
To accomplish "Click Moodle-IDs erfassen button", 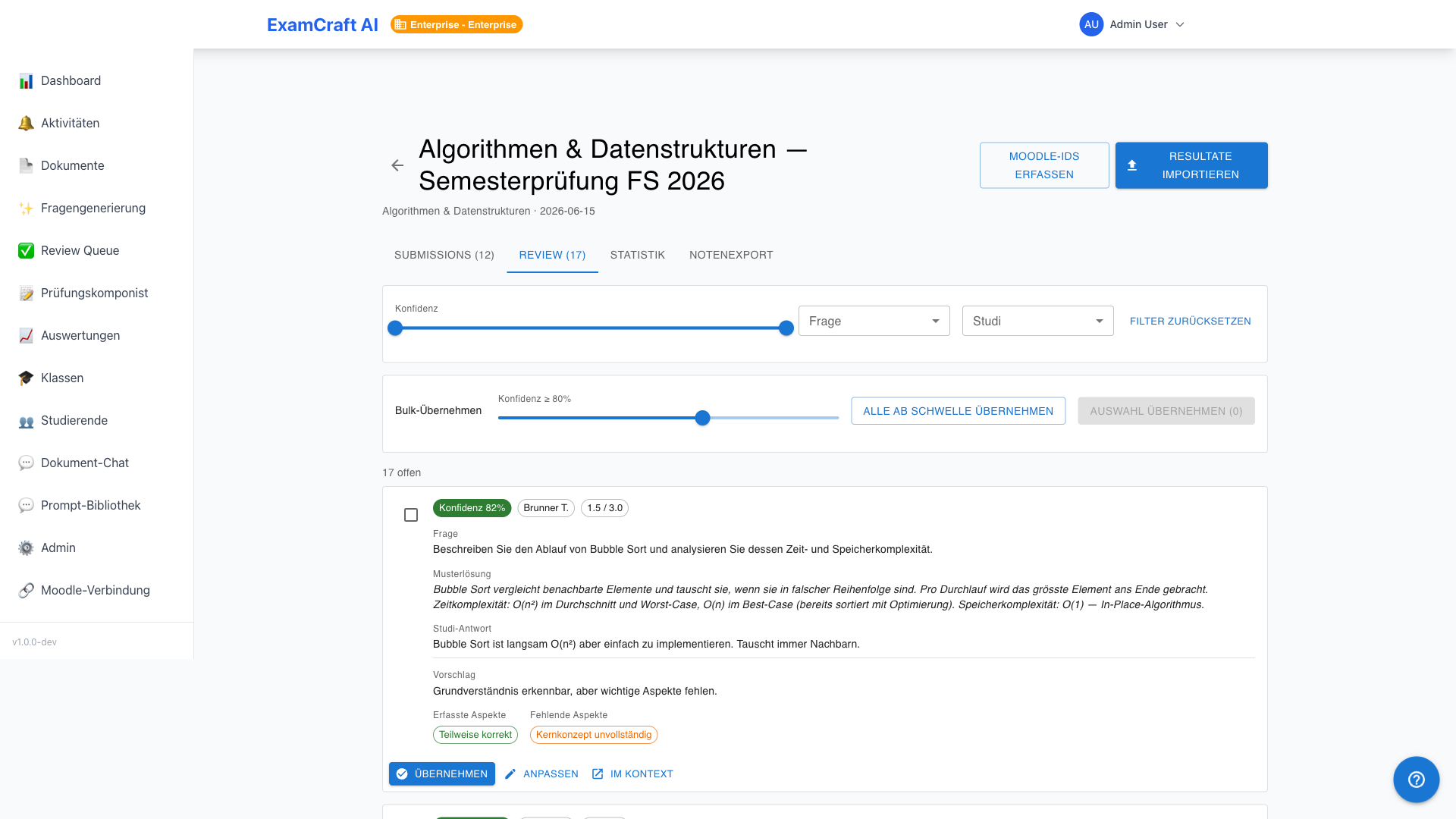I will pos(1044,165).
